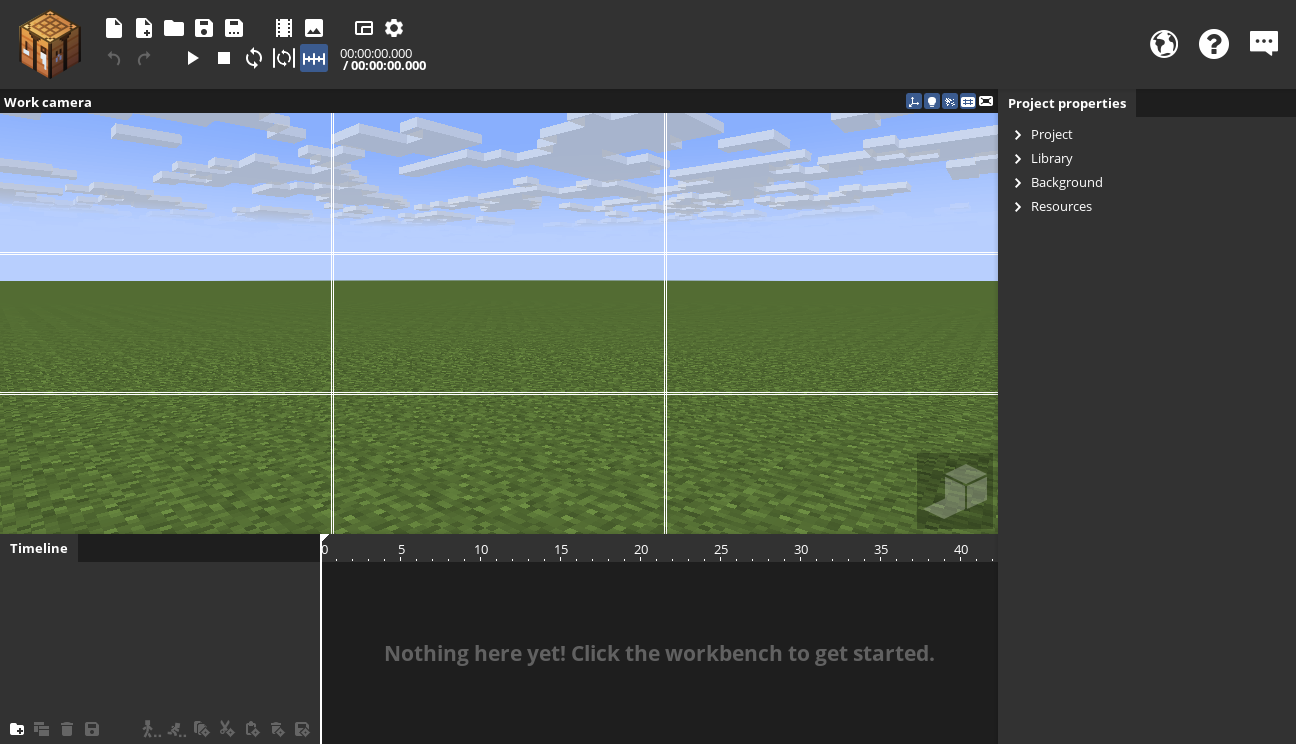The image size is (1296, 744).
Task: Click timeline ruler at frame 30
Action: tap(801, 549)
